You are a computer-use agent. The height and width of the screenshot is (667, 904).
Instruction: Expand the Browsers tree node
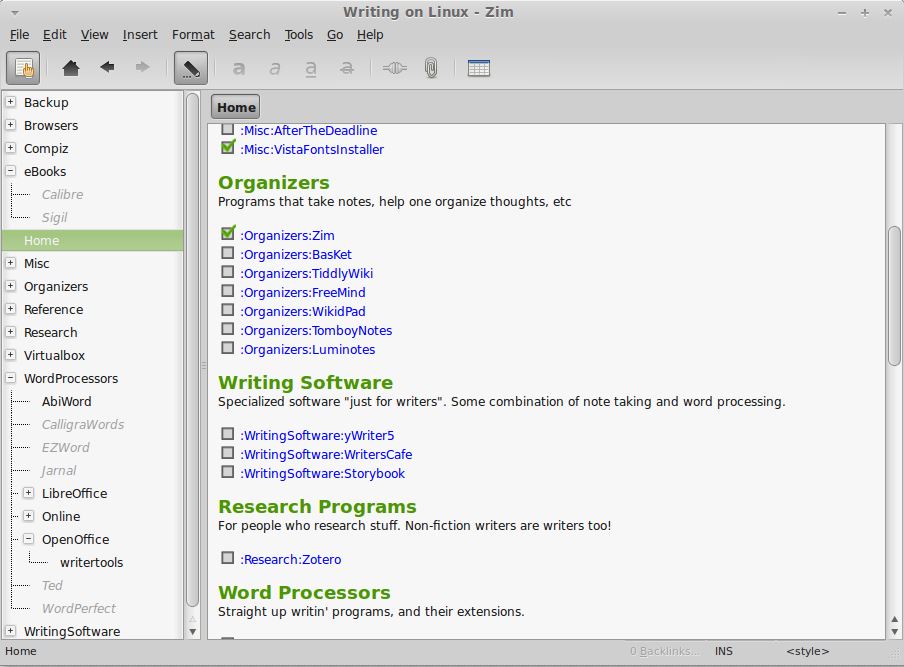[10, 125]
